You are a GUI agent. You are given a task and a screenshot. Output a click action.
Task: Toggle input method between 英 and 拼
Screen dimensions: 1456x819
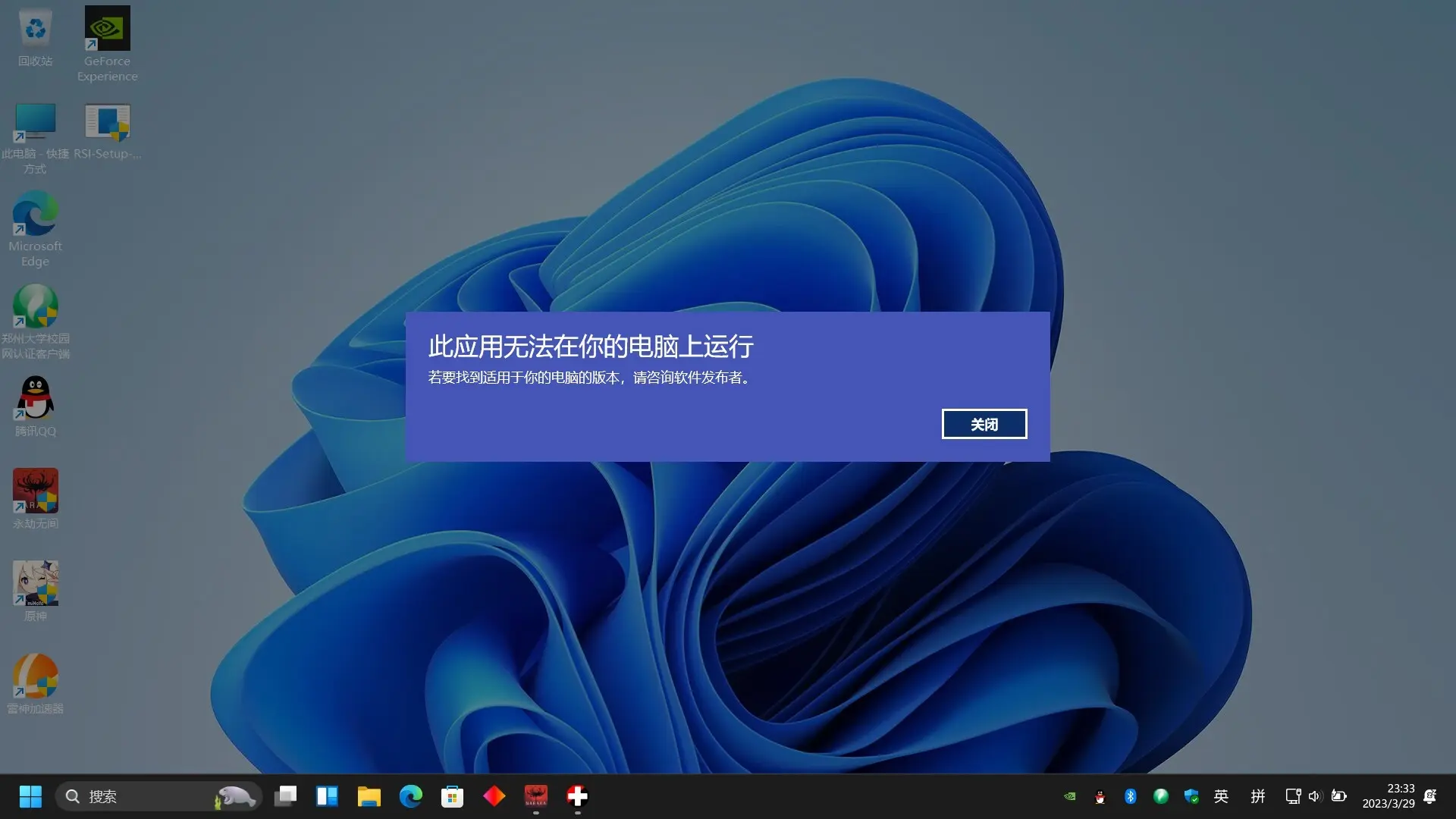tap(1221, 796)
